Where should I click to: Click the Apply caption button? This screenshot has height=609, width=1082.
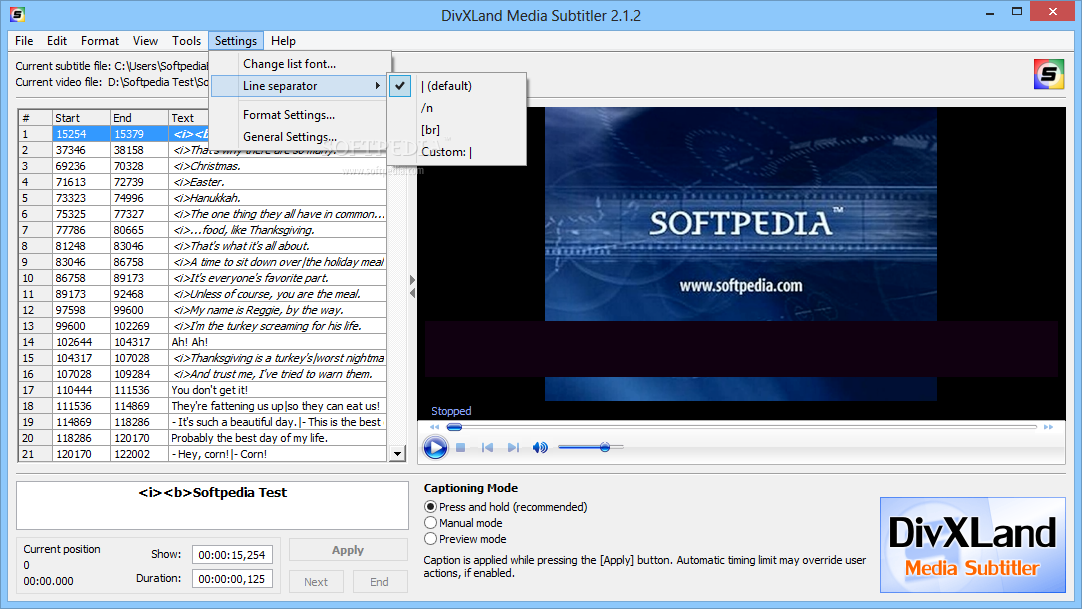[348, 550]
